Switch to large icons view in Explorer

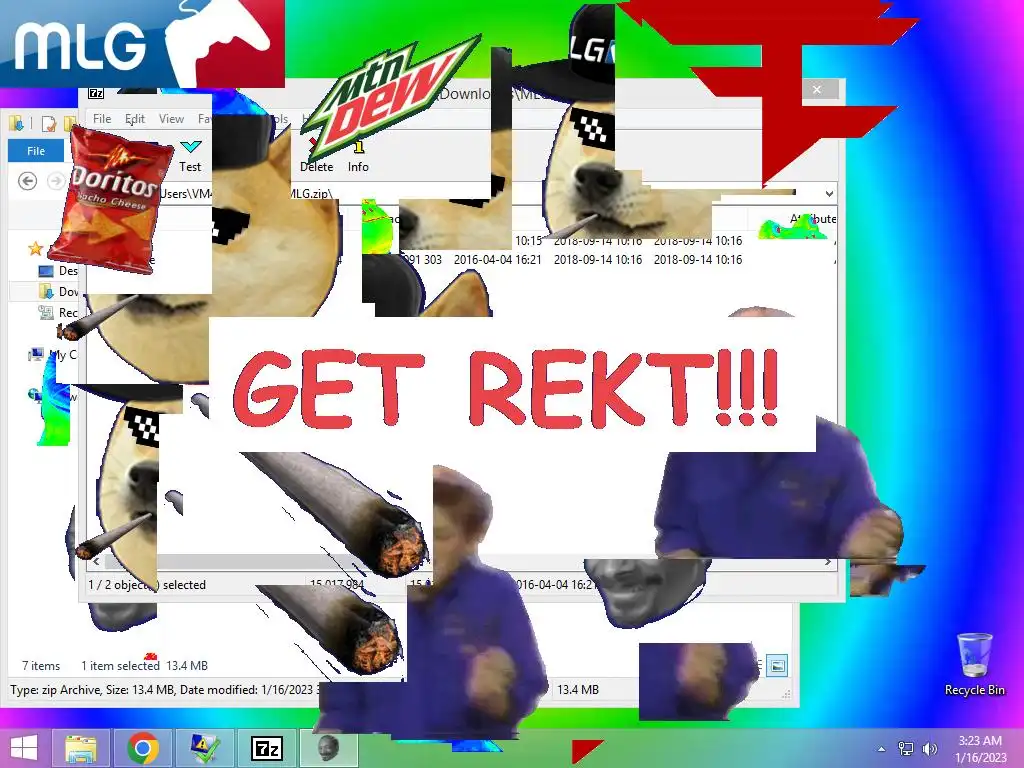776,666
